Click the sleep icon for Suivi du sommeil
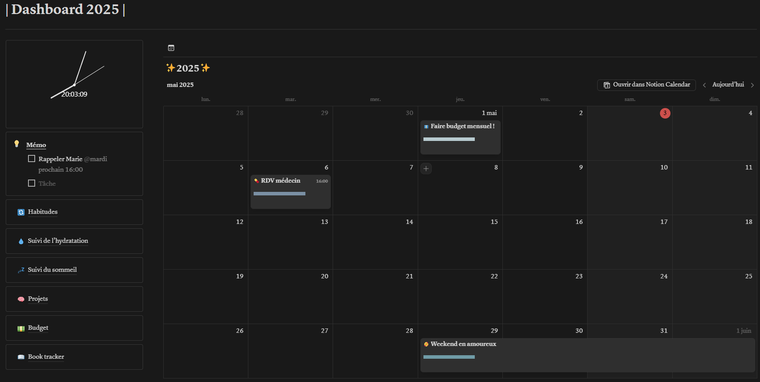 (21, 270)
